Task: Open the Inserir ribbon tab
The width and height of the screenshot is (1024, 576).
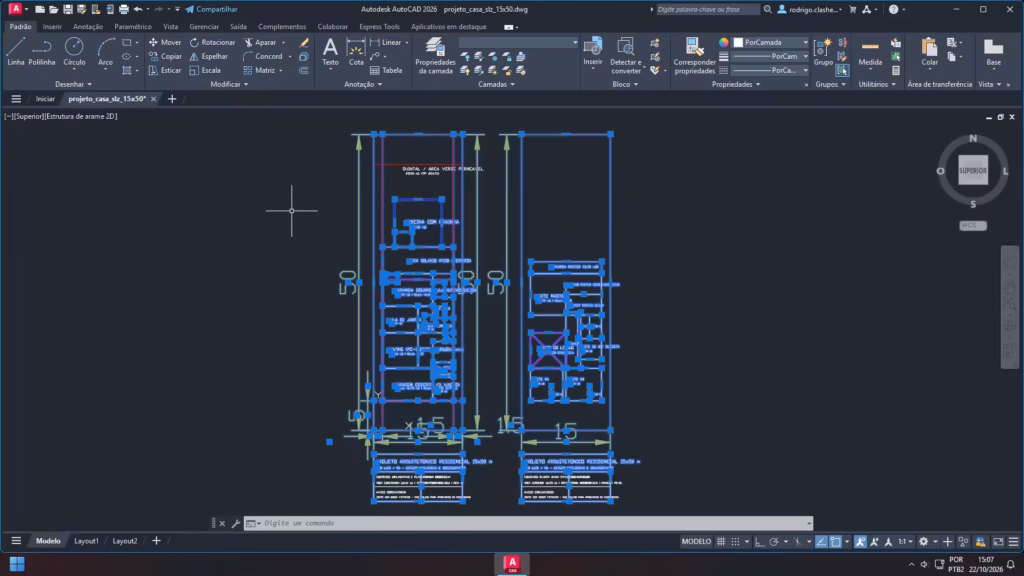Action: [52, 27]
